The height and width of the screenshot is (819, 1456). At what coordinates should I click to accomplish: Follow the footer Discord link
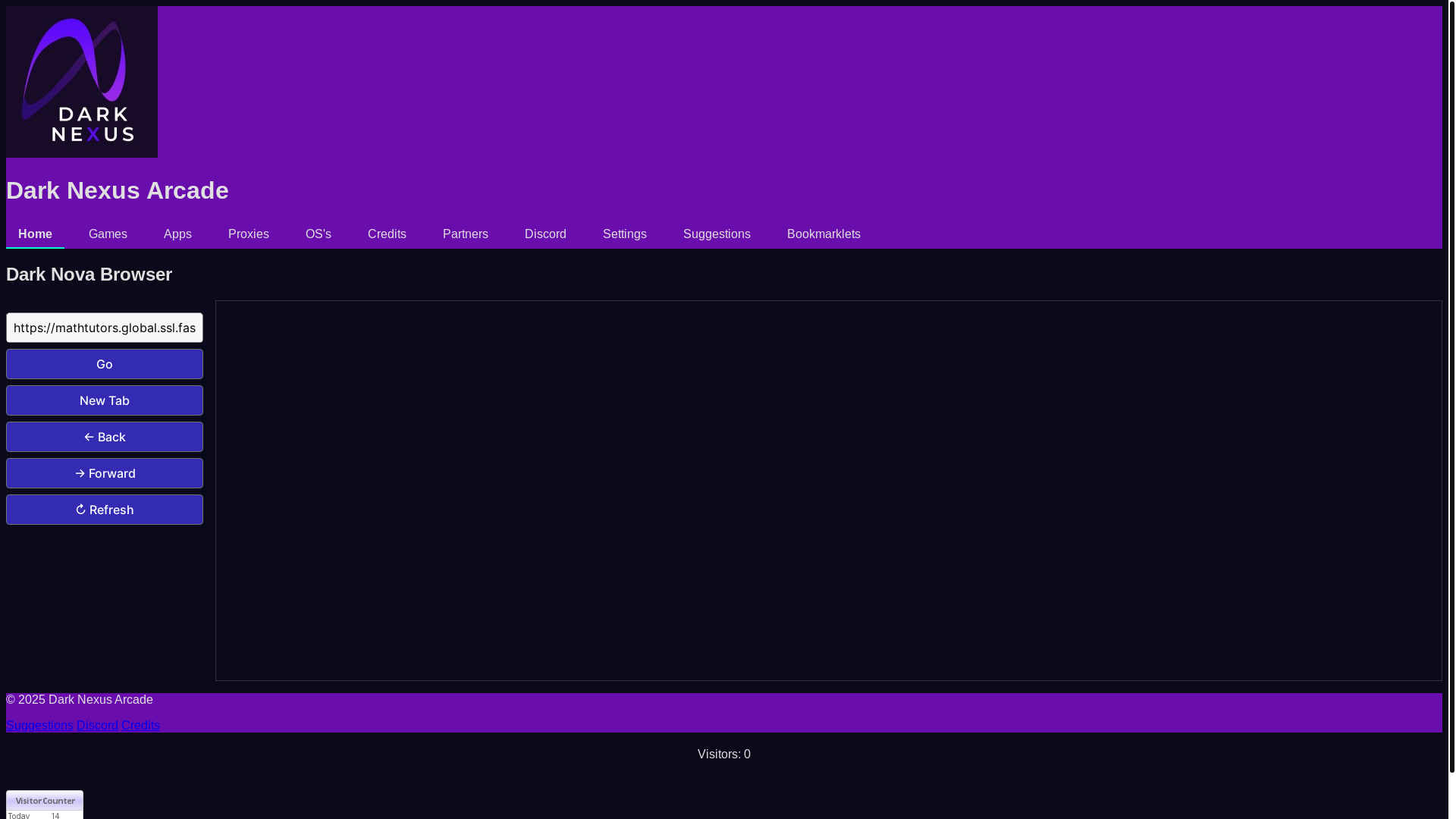pos(97,726)
